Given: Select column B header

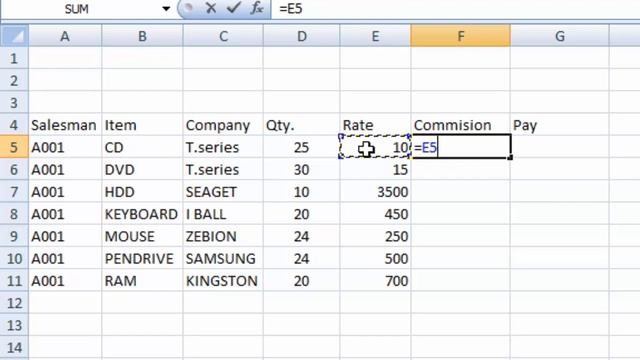Looking at the screenshot, I should [142, 36].
